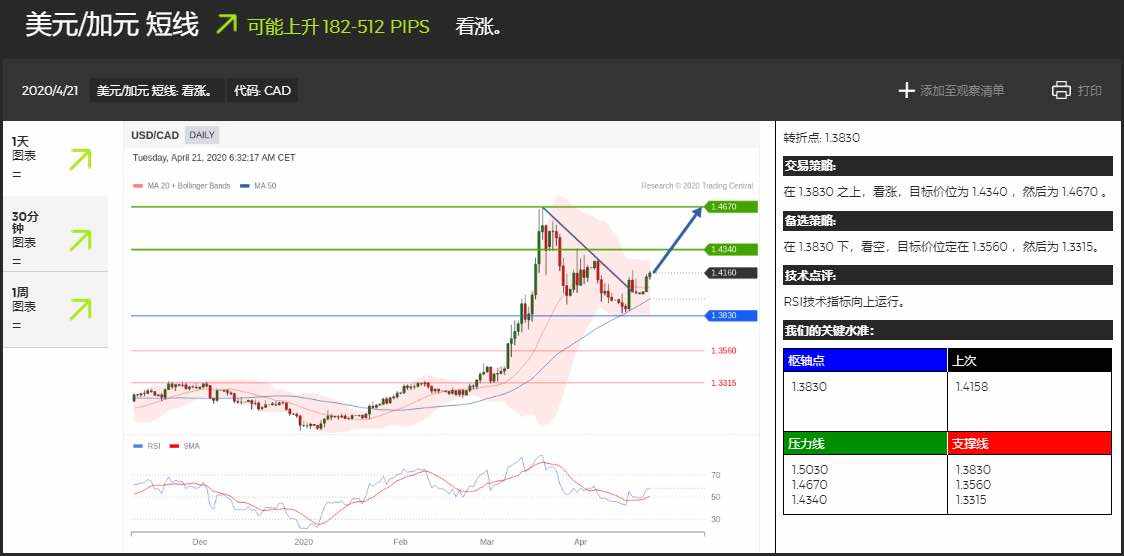This screenshot has height=556, width=1124.
Task: Click the 1.5030 resistance value
Action: 809,470
